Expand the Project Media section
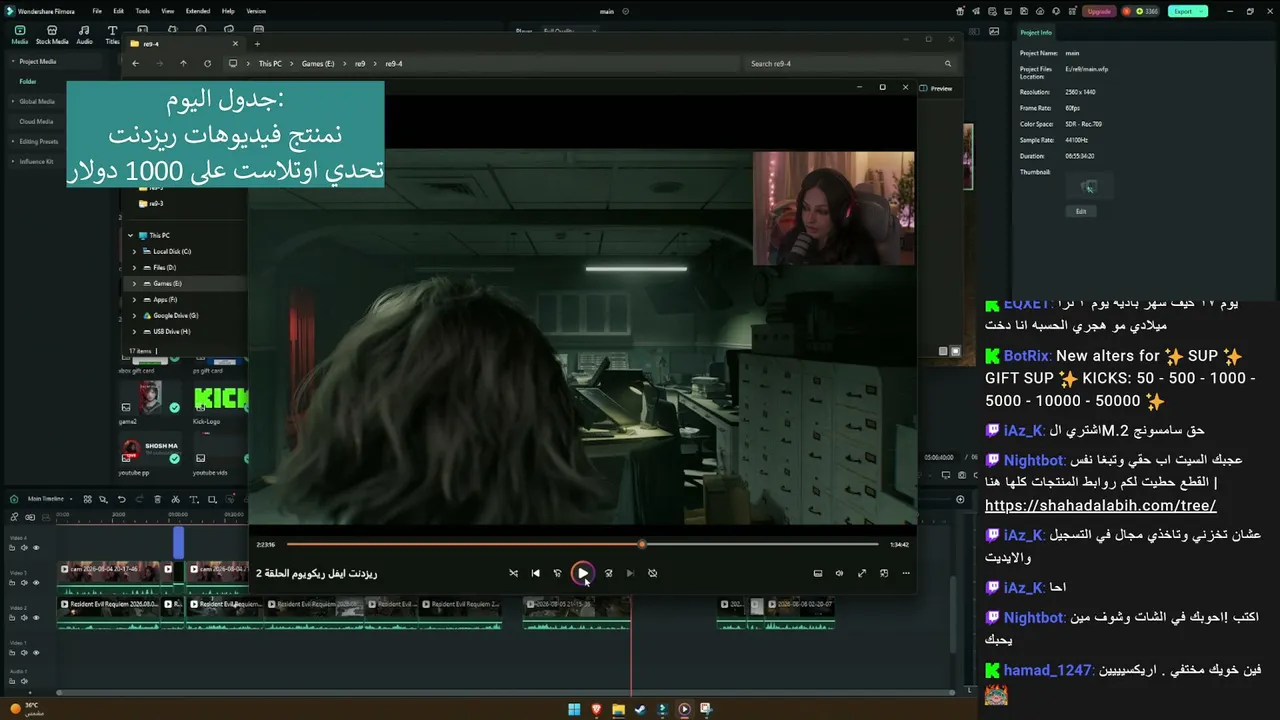The height and width of the screenshot is (720, 1280). tap(13, 61)
